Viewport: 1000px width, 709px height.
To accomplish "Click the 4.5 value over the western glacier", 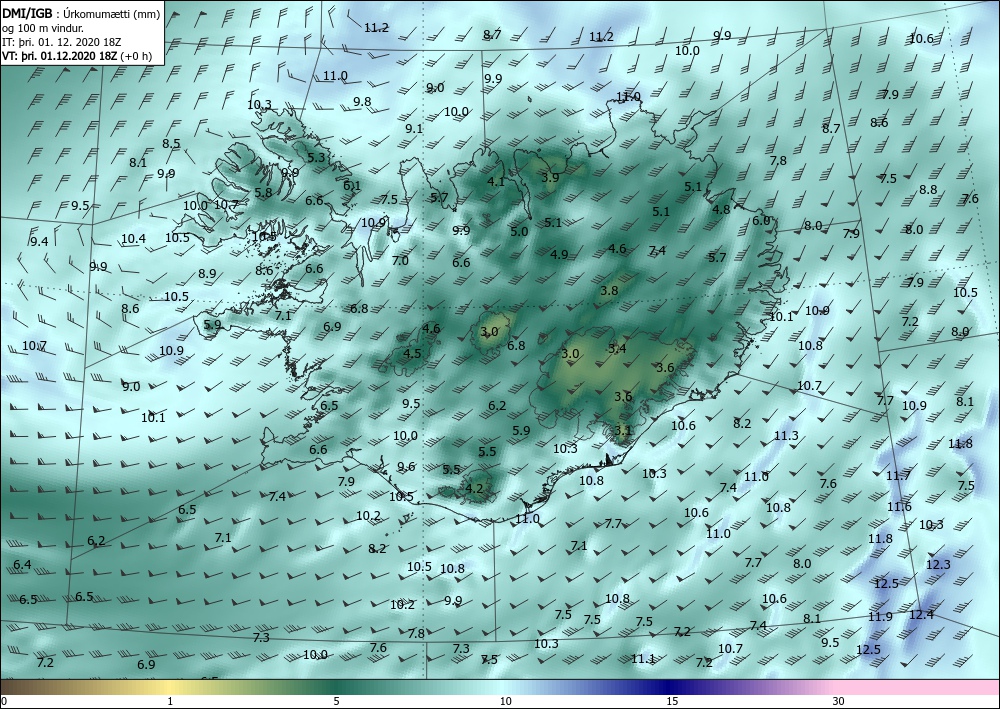I will [x=412, y=353].
